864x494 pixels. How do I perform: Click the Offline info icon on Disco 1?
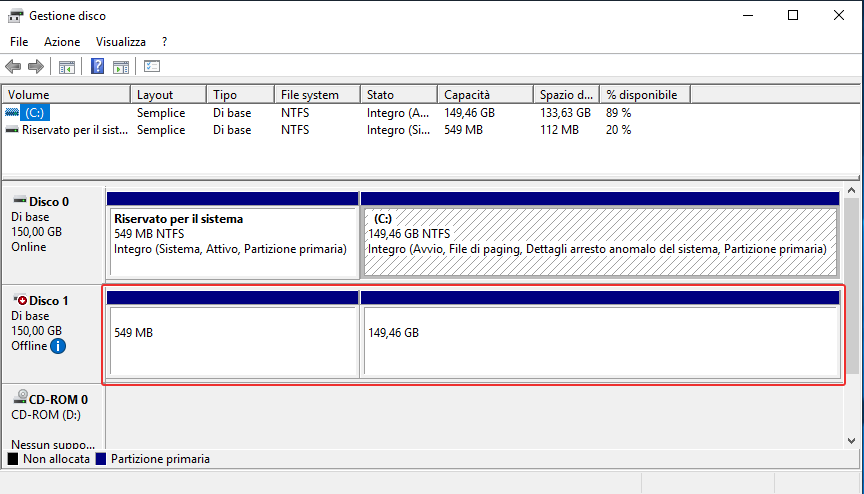pyautogui.click(x=58, y=346)
